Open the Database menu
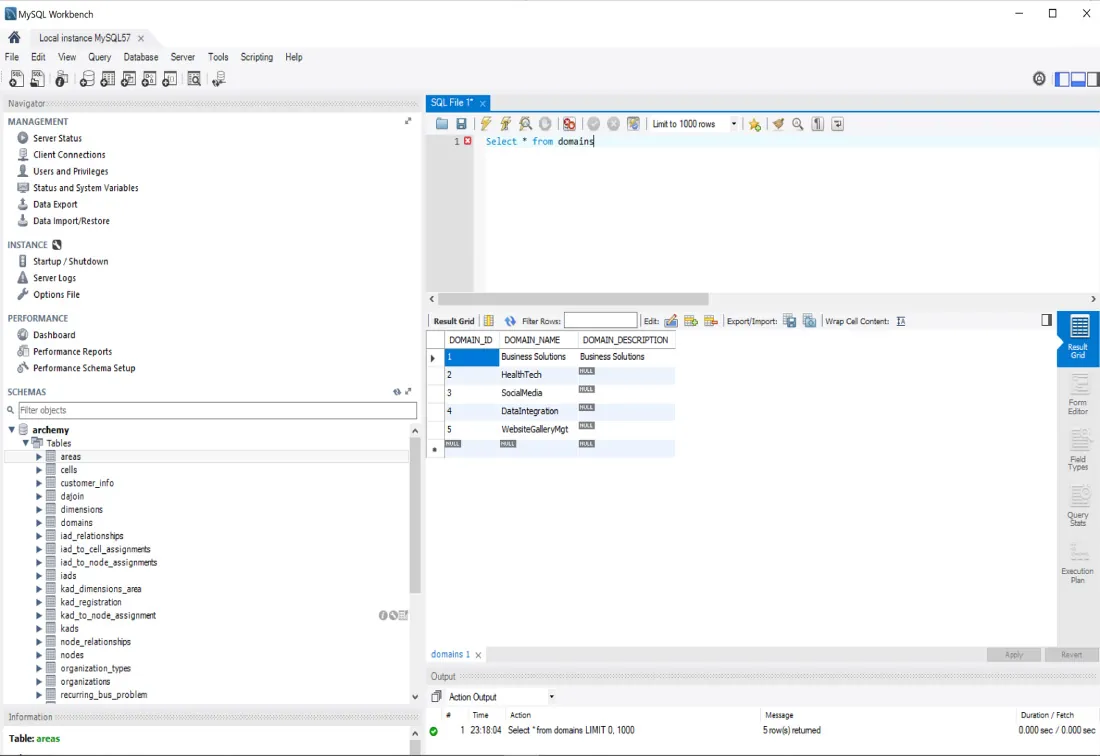This screenshot has height=756, width=1100. pos(140,57)
